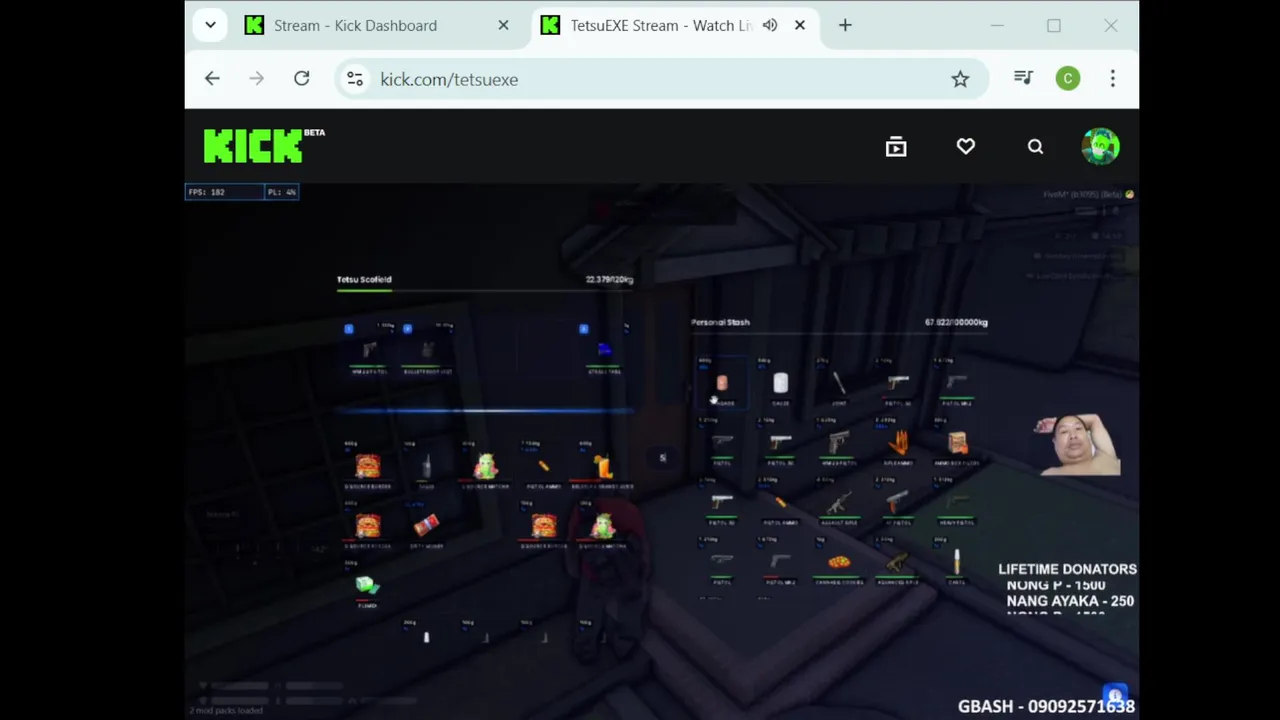Close the TetsuEXE Stream tab

point(800,25)
